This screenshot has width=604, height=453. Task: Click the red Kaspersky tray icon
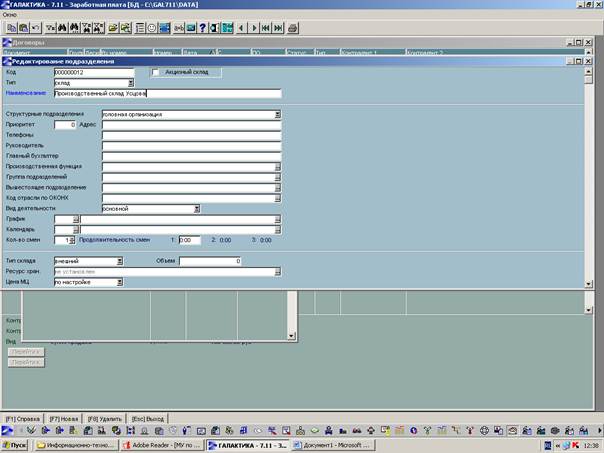coord(576,445)
